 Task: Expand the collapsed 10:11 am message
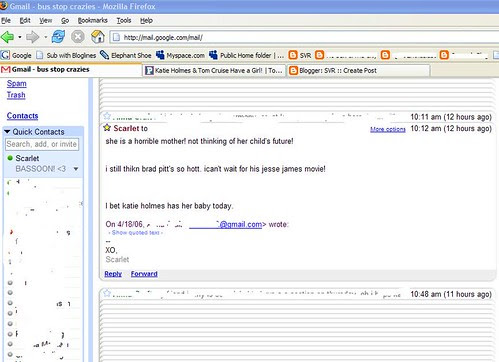coord(297,117)
